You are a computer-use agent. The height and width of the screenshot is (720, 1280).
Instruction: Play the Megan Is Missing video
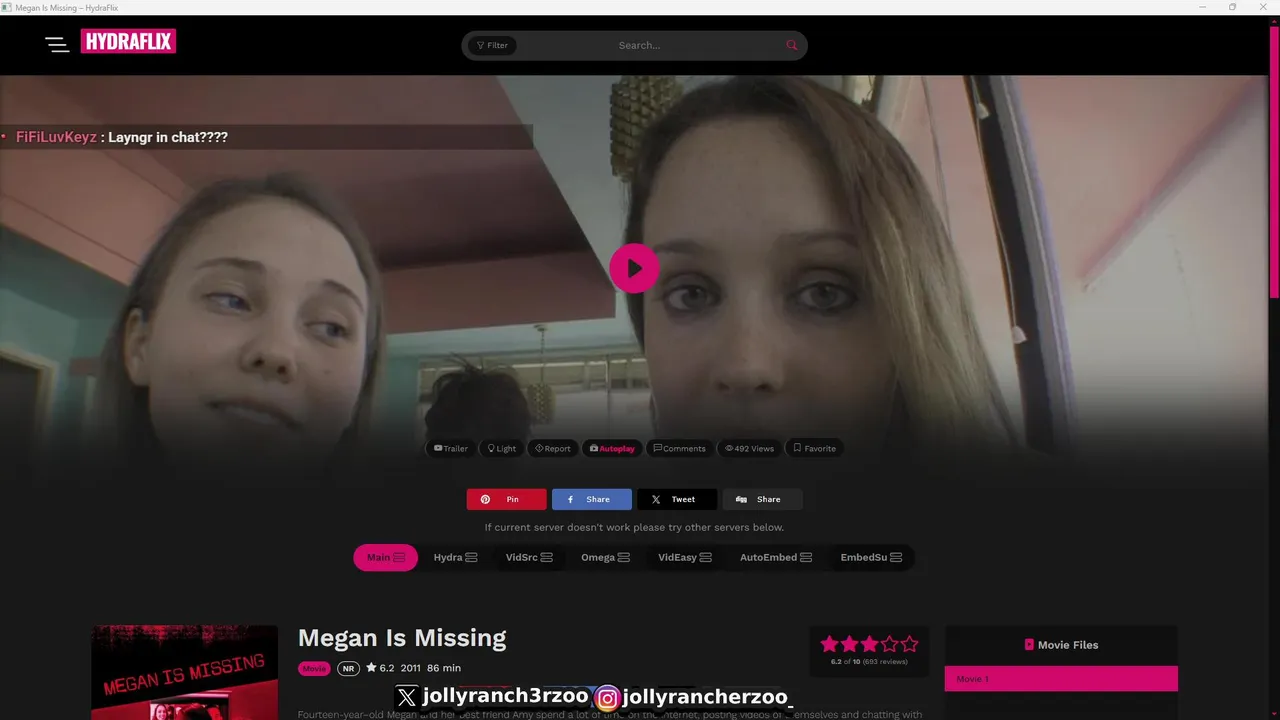(634, 268)
